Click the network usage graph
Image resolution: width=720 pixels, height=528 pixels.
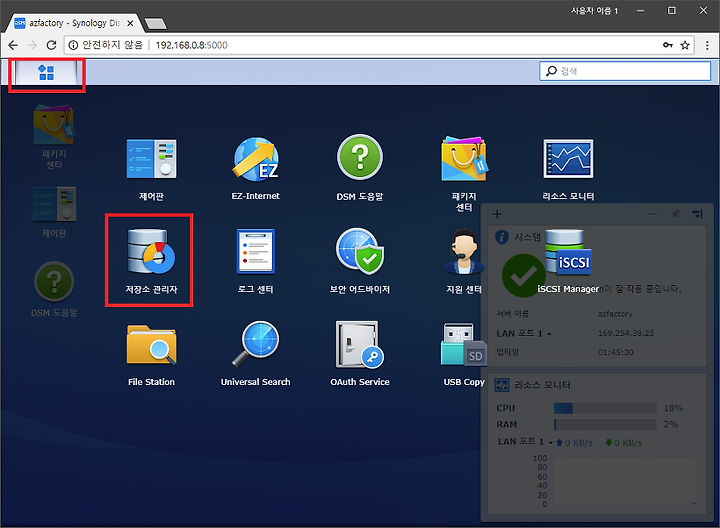point(625,481)
